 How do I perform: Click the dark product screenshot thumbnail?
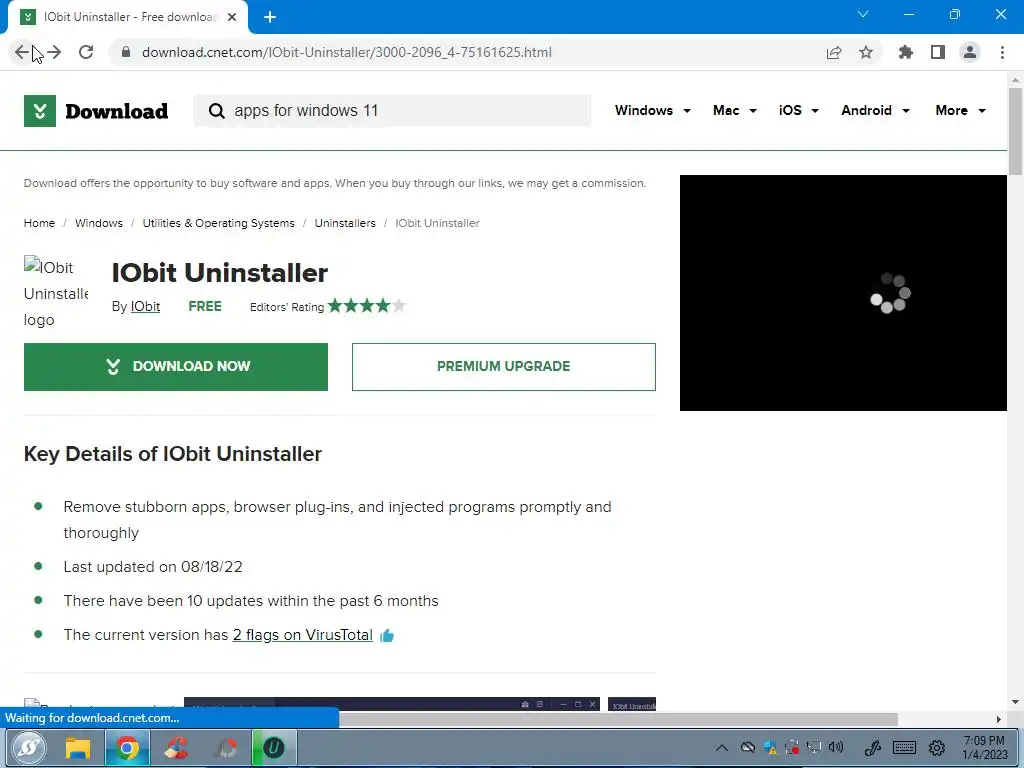[392, 704]
